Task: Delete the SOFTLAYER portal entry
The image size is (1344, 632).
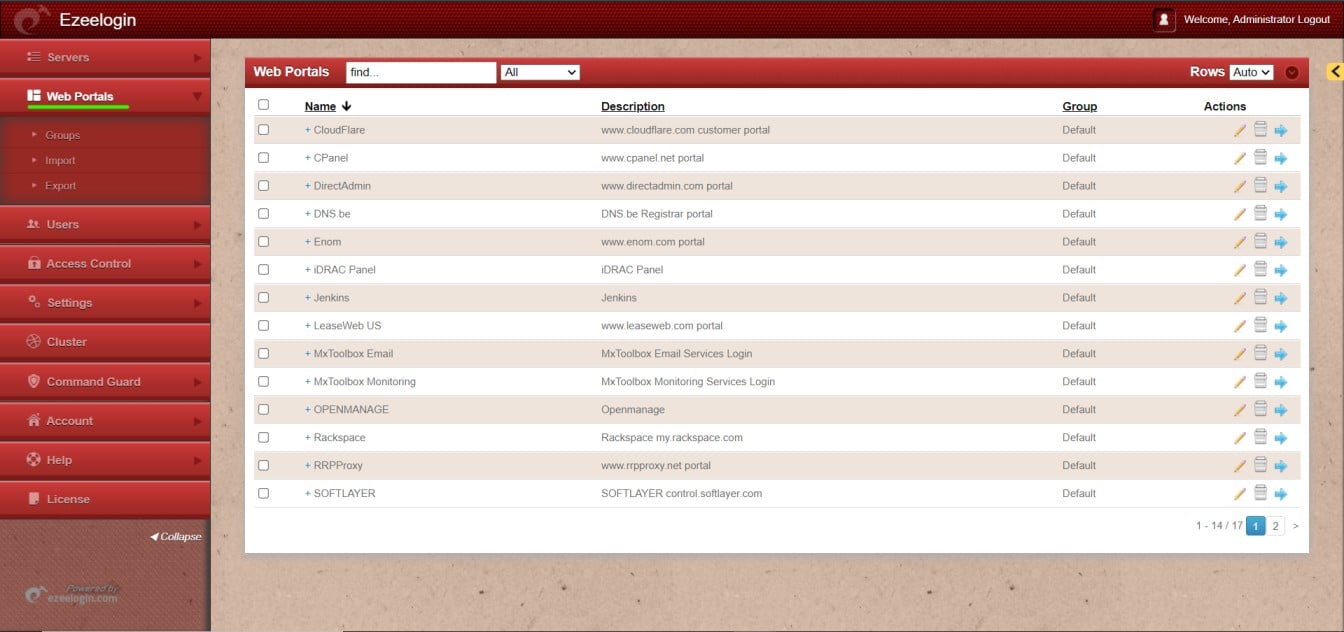Action: coord(1260,493)
